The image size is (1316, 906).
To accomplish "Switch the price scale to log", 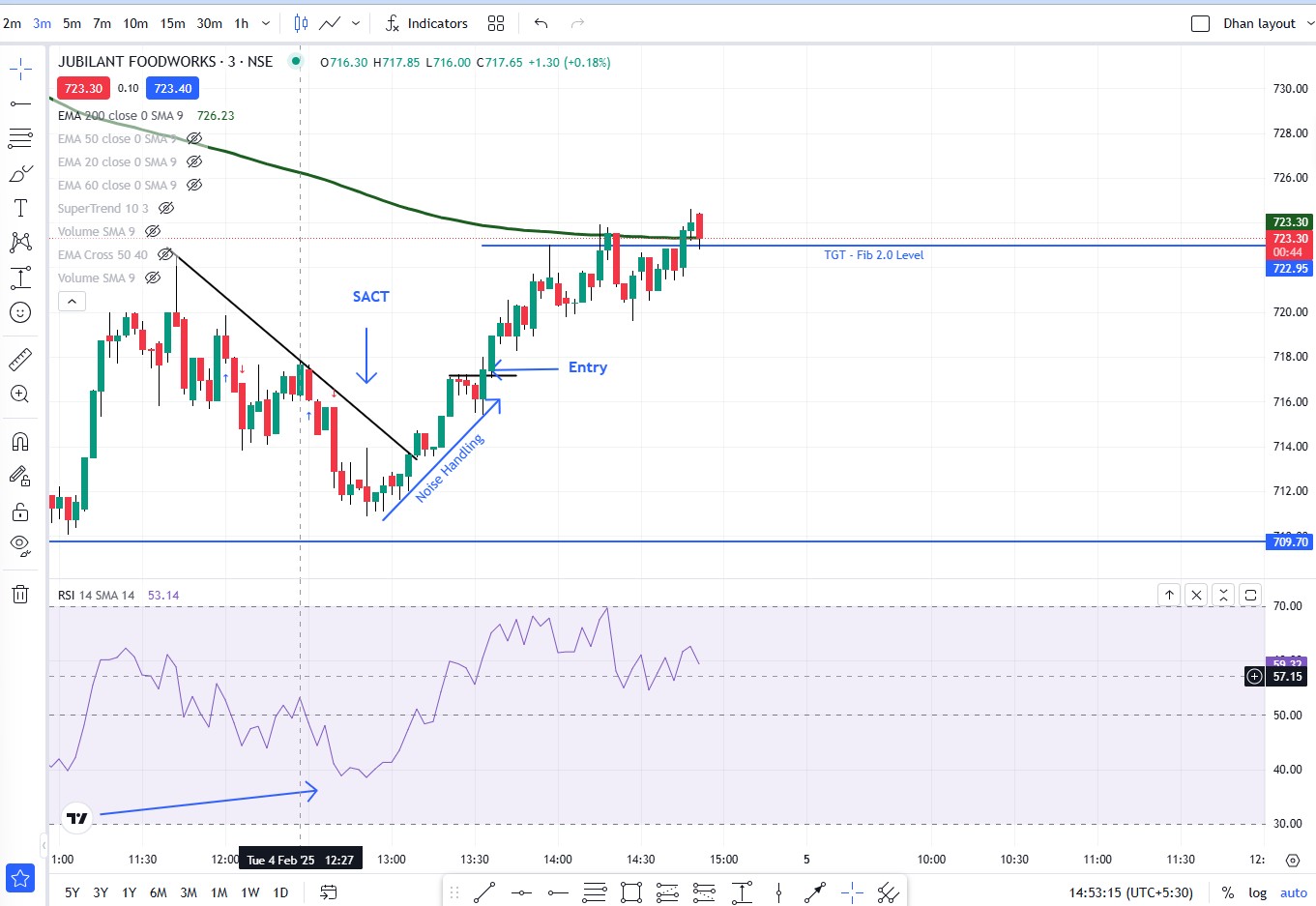I will tap(1257, 892).
